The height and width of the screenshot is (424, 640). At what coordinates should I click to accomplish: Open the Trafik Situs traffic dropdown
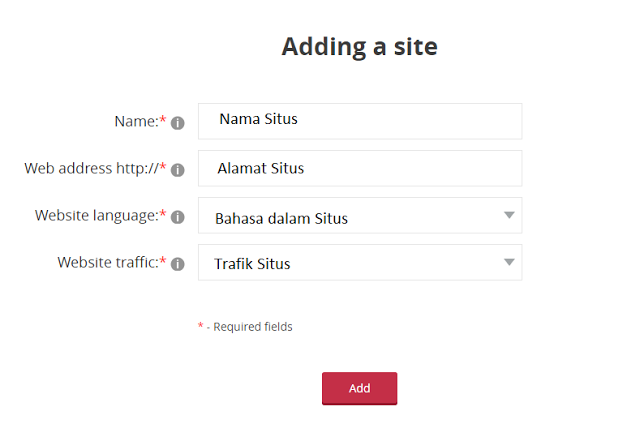point(360,262)
